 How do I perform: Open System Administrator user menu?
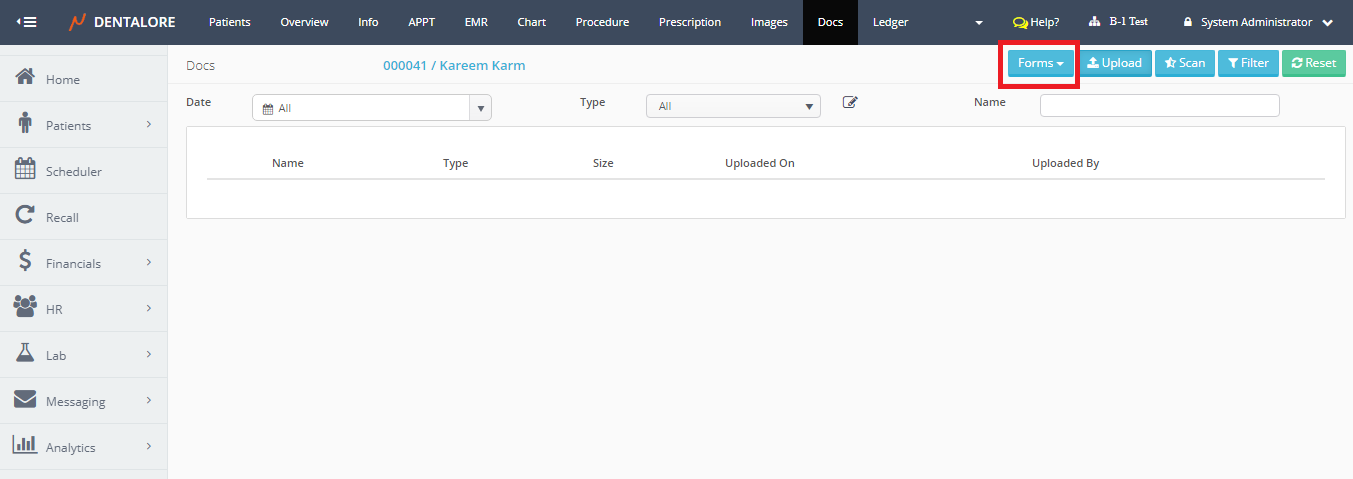1258,22
